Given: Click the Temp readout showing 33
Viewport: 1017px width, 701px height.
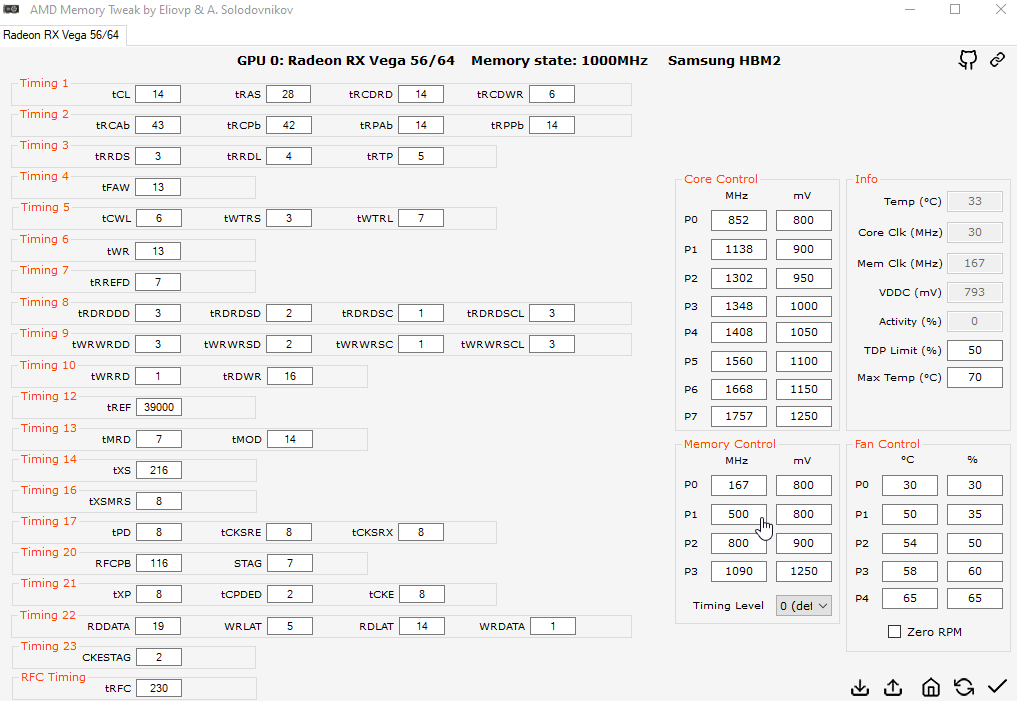Looking at the screenshot, I should click(x=975, y=201).
